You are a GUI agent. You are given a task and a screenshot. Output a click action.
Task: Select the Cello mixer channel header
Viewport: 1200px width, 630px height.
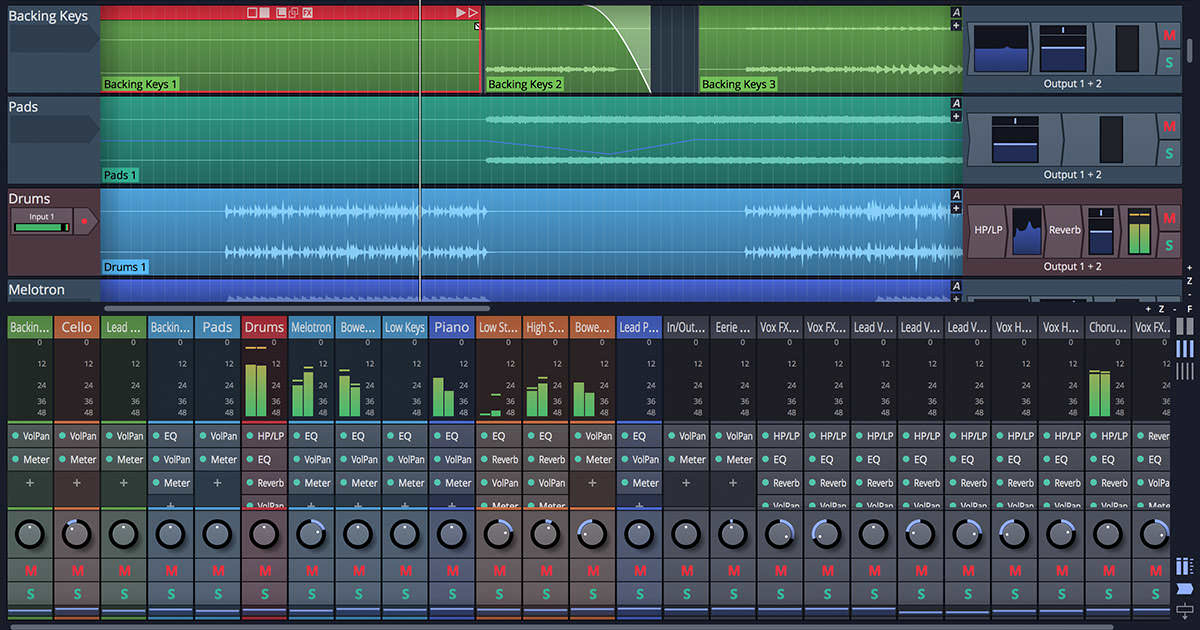point(77,327)
